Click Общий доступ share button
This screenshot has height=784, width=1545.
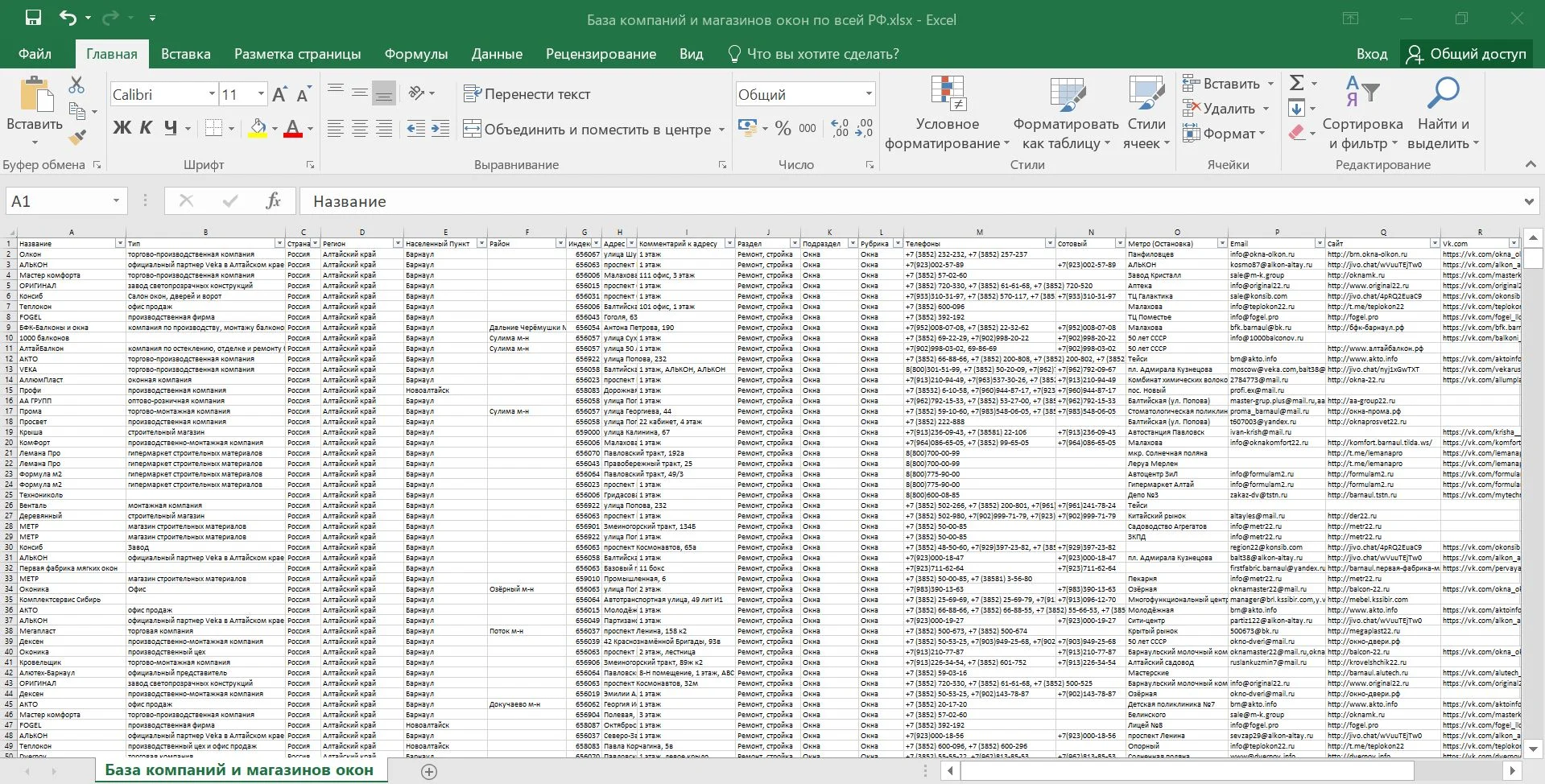[x=1467, y=54]
